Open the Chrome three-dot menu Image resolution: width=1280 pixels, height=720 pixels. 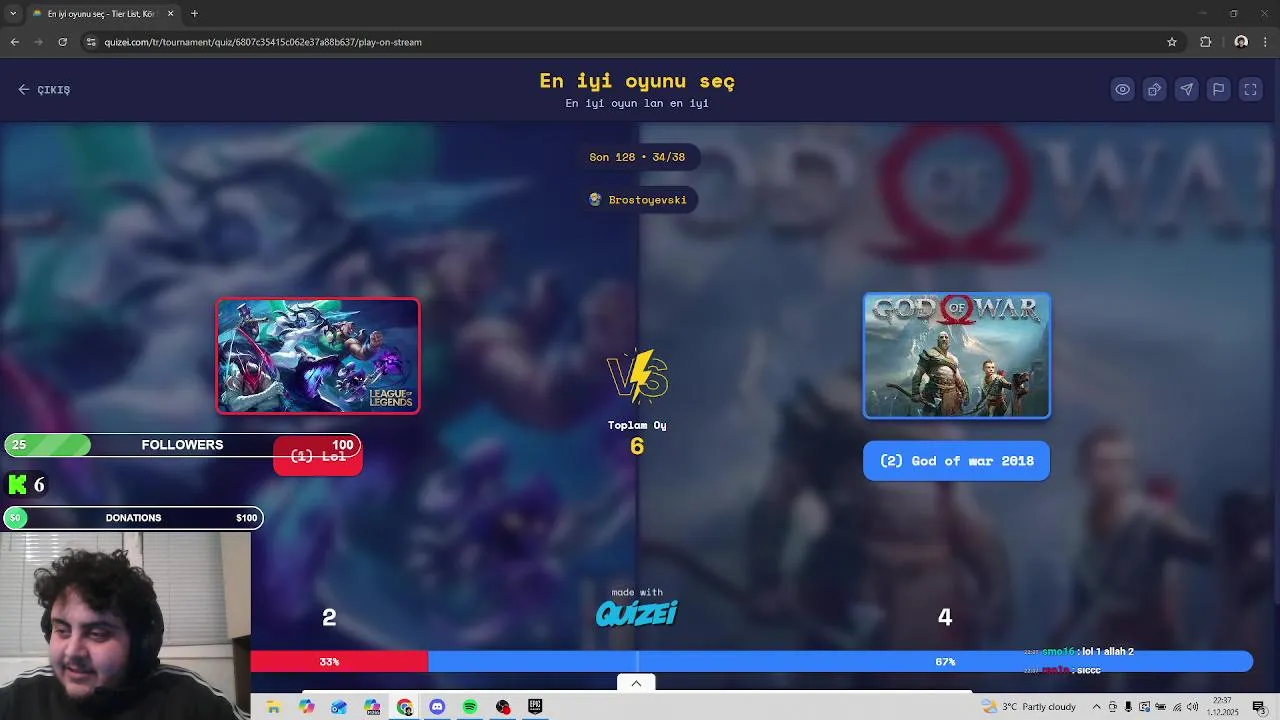pos(1266,42)
